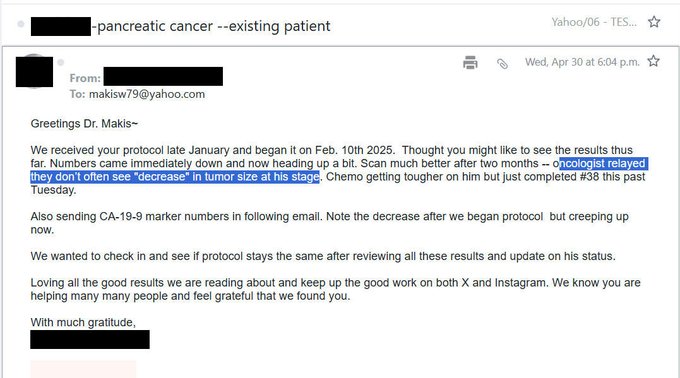Image resolution: width=680 pixels, height=378 pixels.
Task: Click recipient makisw79@yahoo.com address
Action: (147, 94)
